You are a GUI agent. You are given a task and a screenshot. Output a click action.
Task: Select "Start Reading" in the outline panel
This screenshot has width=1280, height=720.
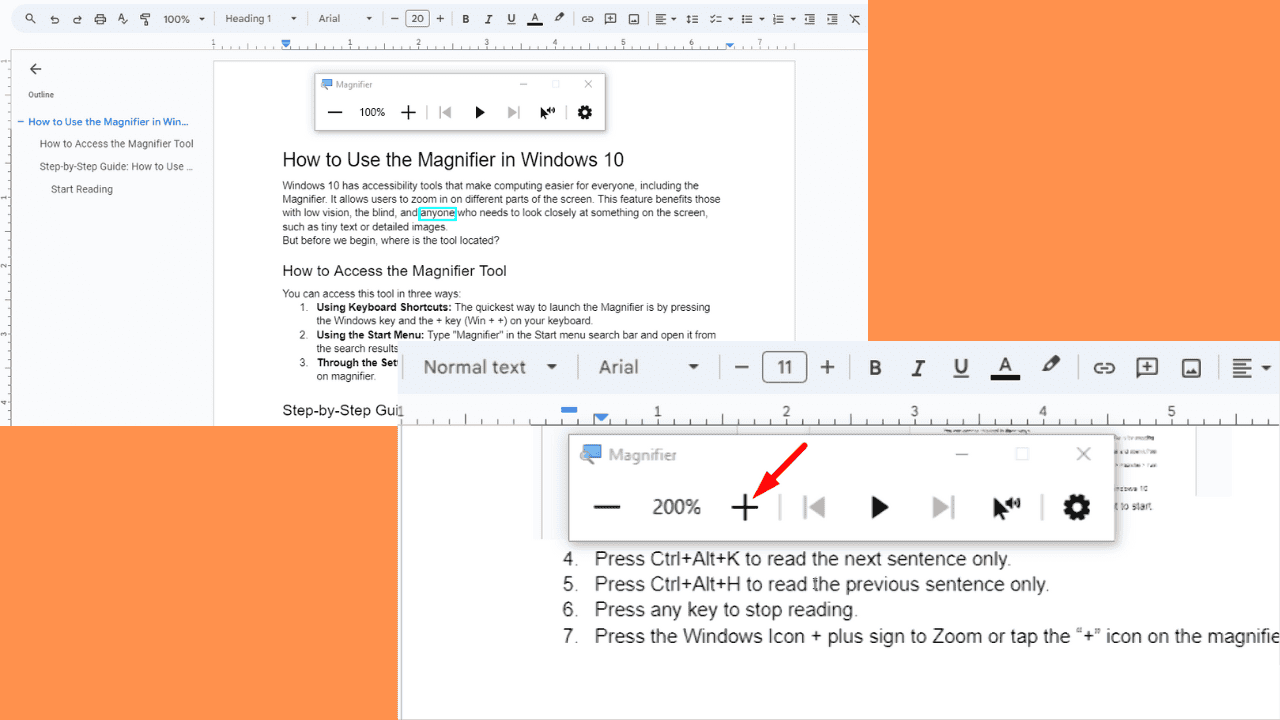[x=81, y=189]
